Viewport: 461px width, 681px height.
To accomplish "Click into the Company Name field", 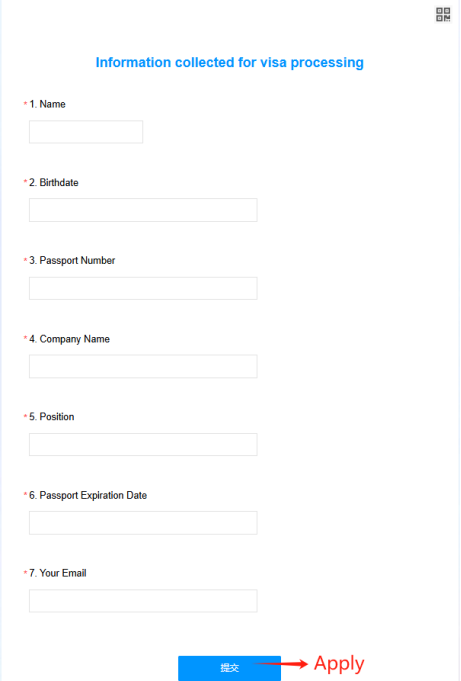I will (x=143, y=367).
